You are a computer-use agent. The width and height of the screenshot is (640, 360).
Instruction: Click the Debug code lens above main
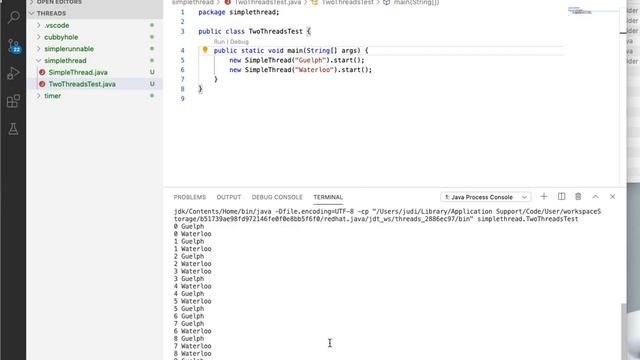239,42
